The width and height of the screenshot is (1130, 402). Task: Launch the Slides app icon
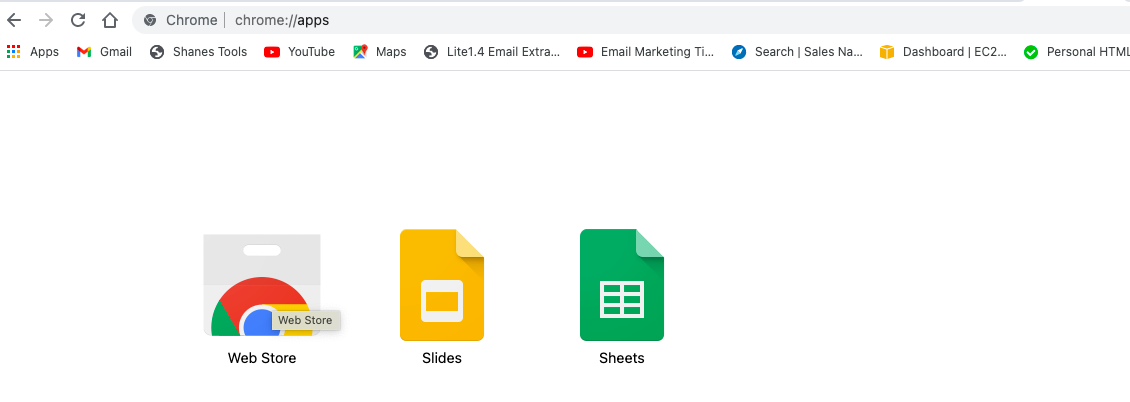442,285
